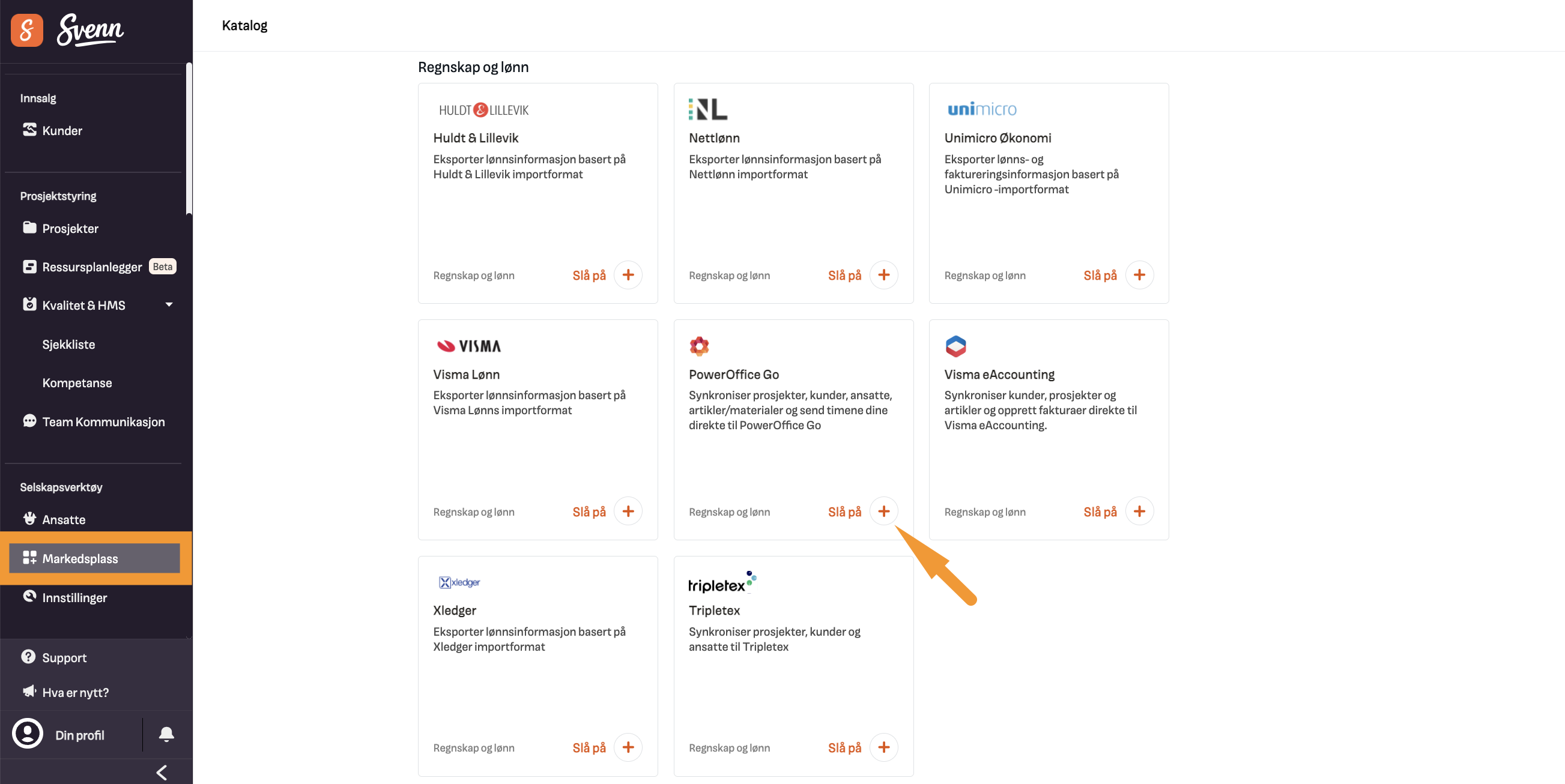This screenshot has width=1565, height=784.
Task: Open the Ressursplanlegger Beta tool
Action: pyautogui.click(x=92, y=267)
